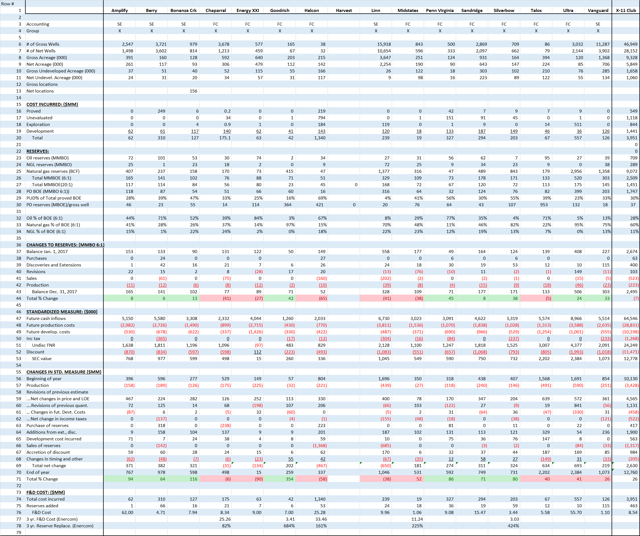Click the 'Midstates' header cell
The image size is (640, 536).
(x=408, y=11)
